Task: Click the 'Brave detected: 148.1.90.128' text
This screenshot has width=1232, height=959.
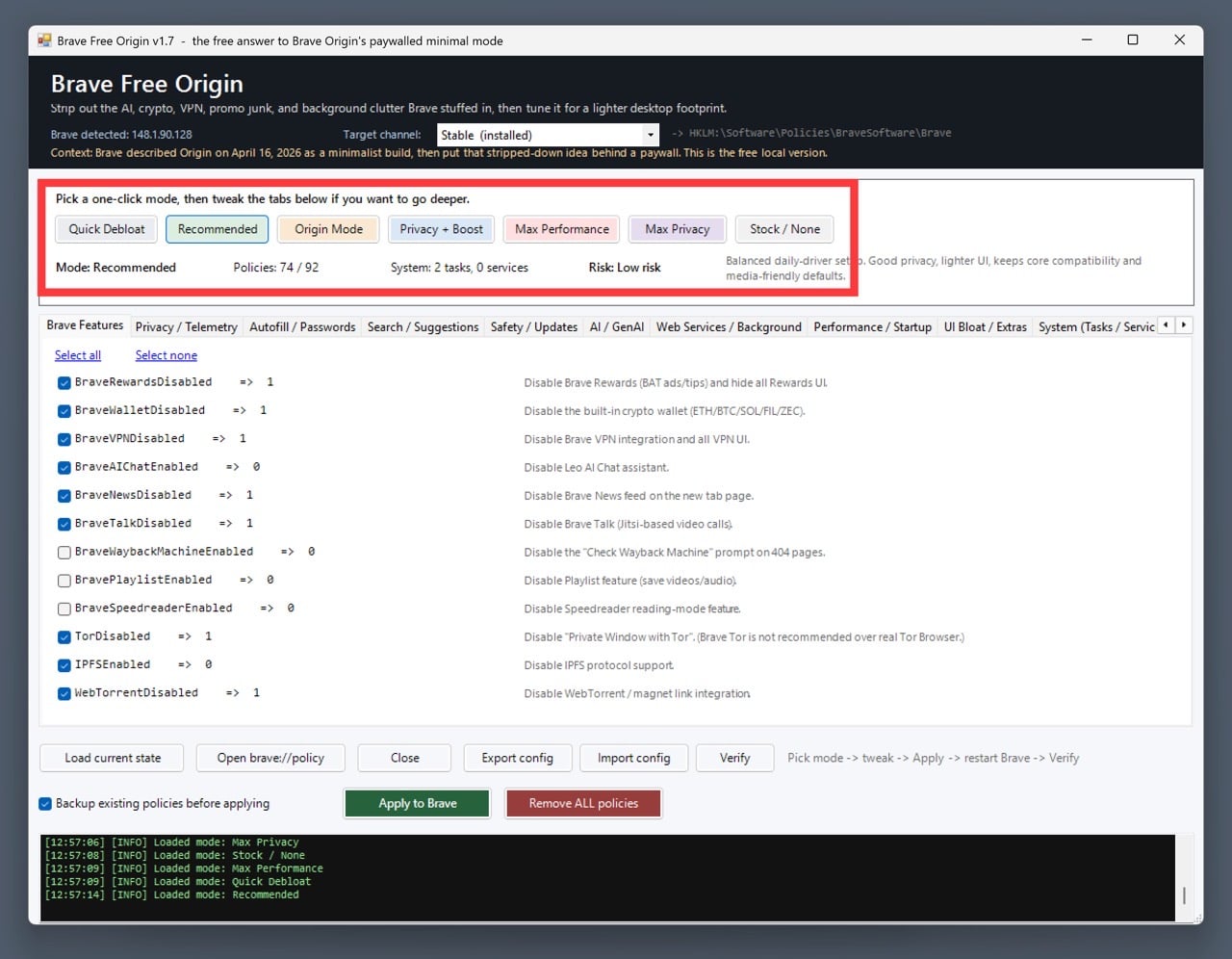Action: click(121, 135)
